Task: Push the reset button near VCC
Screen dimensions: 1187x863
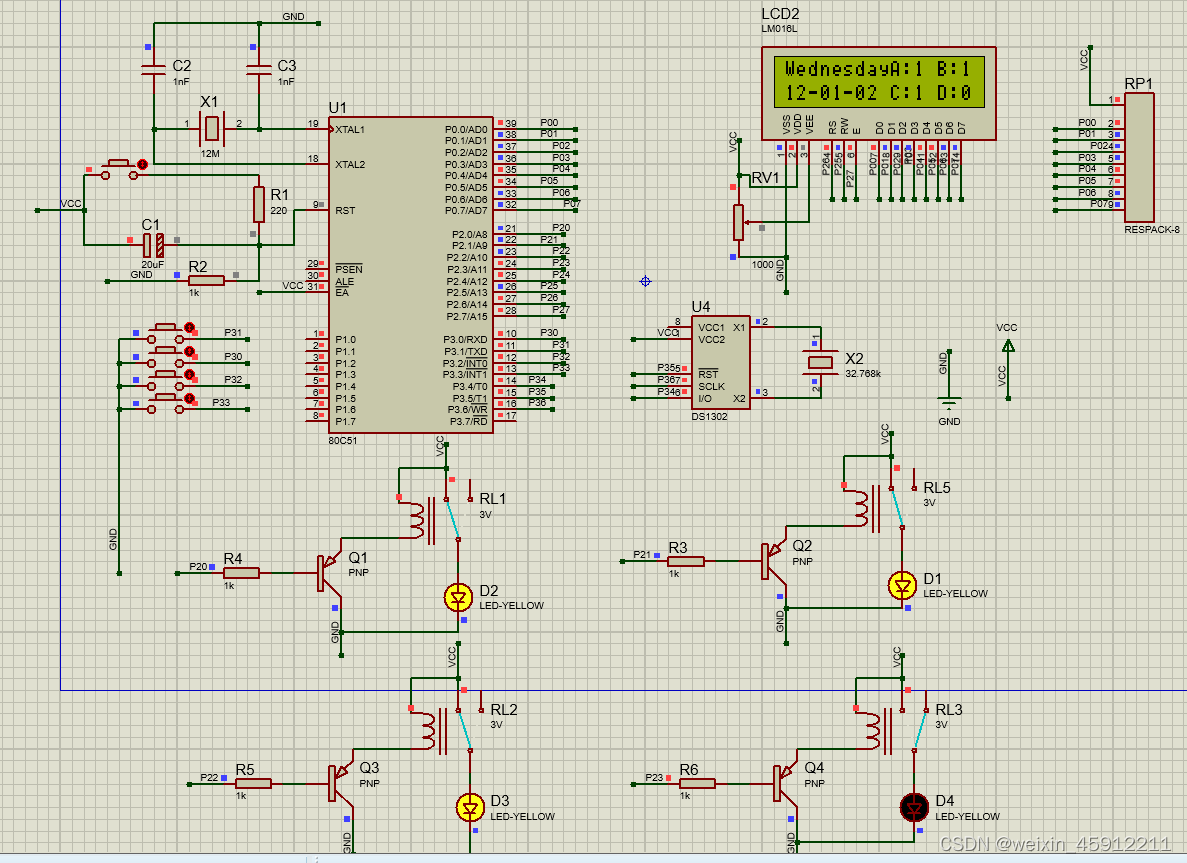Action: click(x=119, y=170)
